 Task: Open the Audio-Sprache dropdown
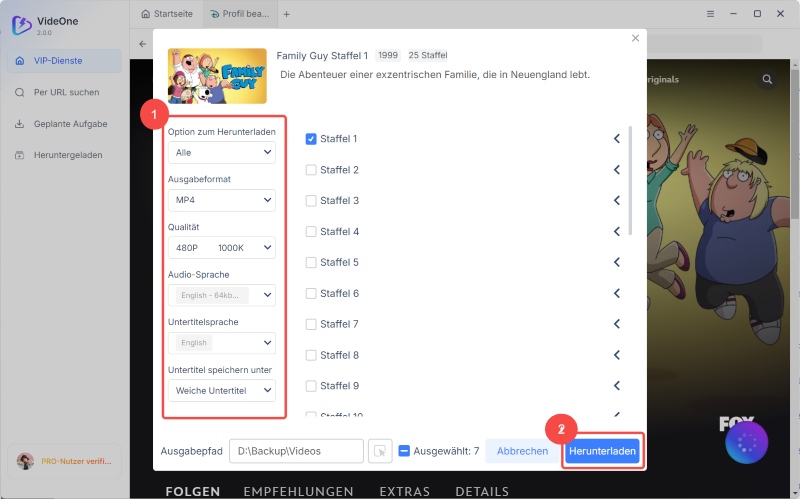coord(221,295)
